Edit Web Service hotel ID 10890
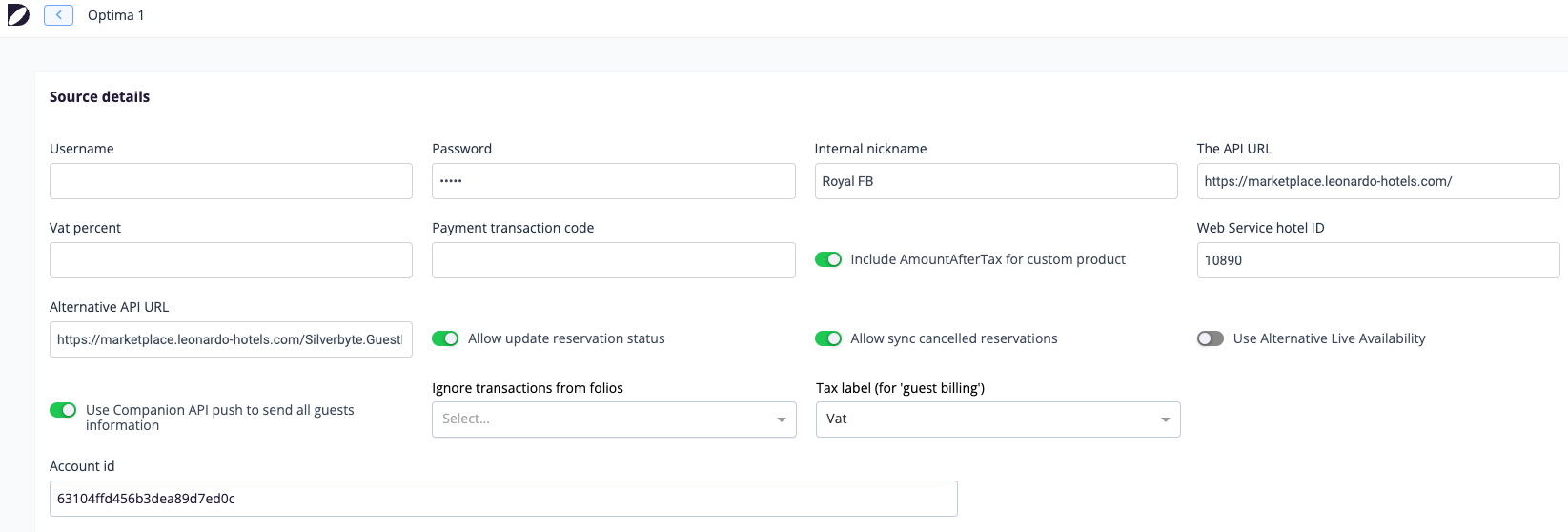Screen dimensions: 1568x532 point(1378,260)
